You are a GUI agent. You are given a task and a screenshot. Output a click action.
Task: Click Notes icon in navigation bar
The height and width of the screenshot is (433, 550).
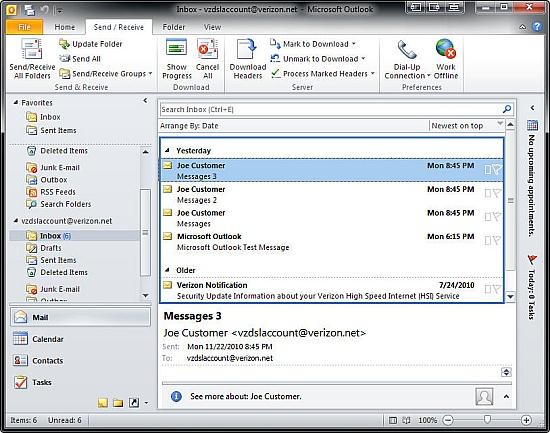103,403
